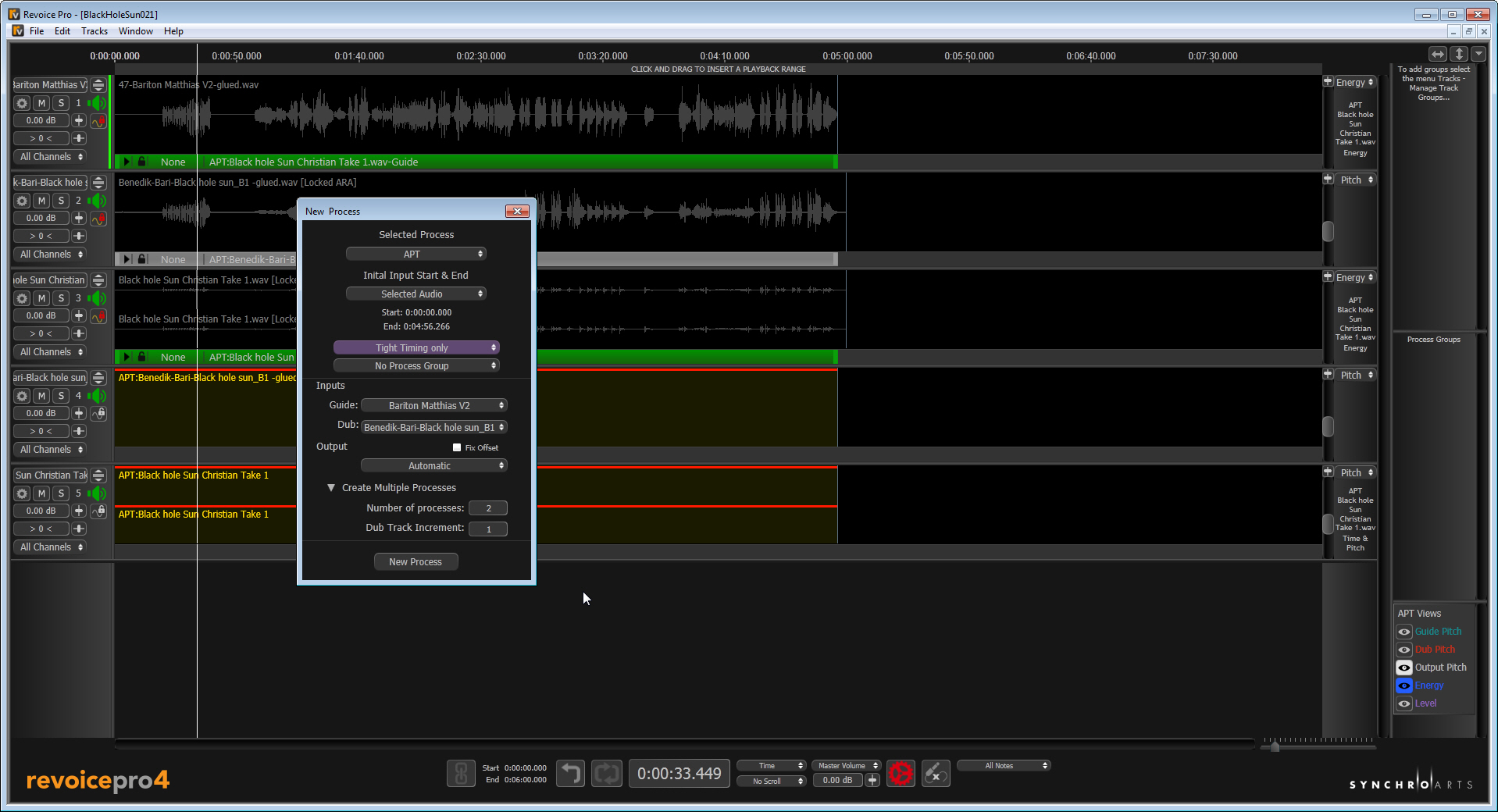Click plus icon beside track 1 Energy panel
The image size is (1498, 812).
1328,82
